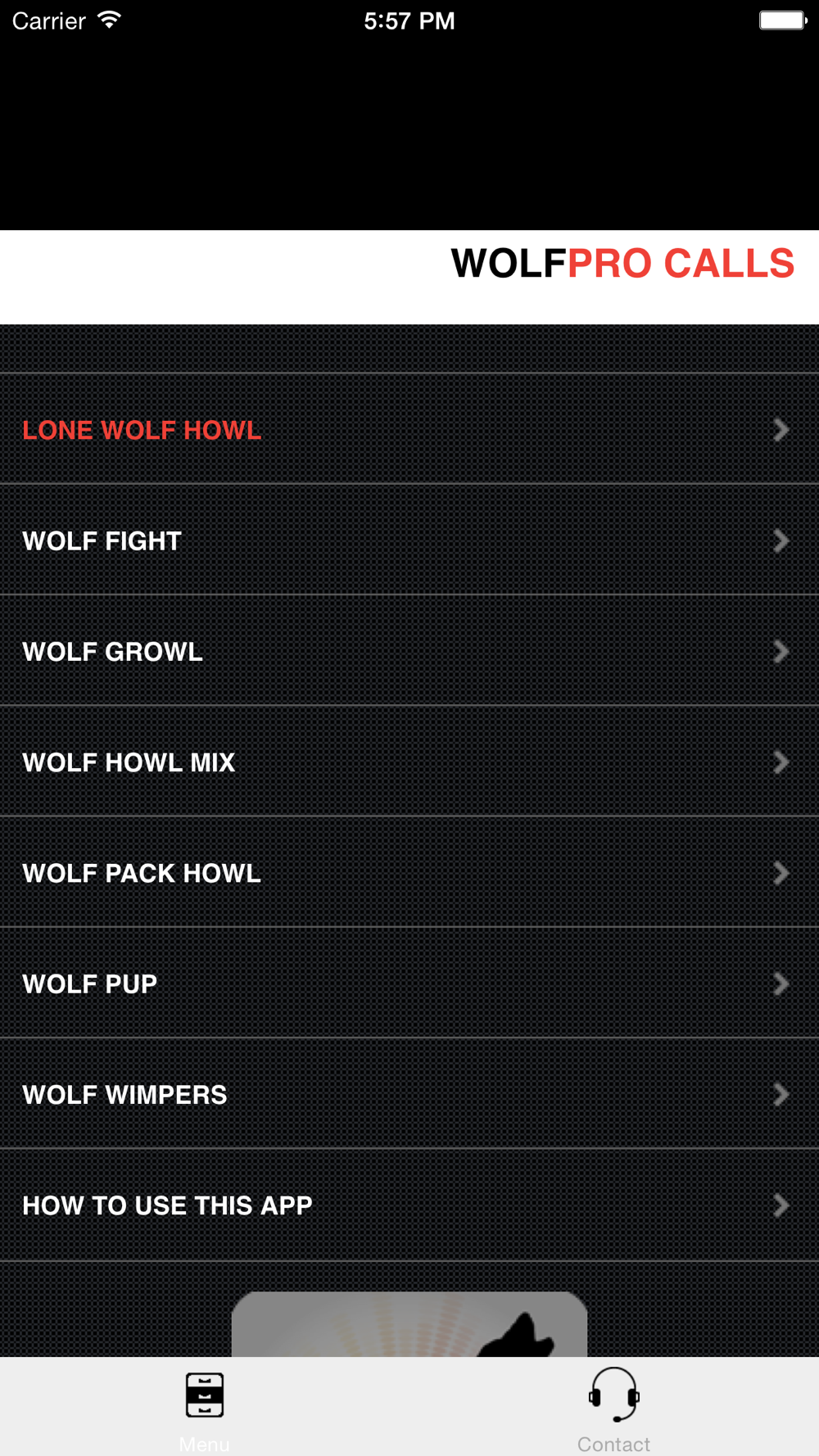Tap chevron arrow next to Wolf Howl Mix

coord(781,762)
